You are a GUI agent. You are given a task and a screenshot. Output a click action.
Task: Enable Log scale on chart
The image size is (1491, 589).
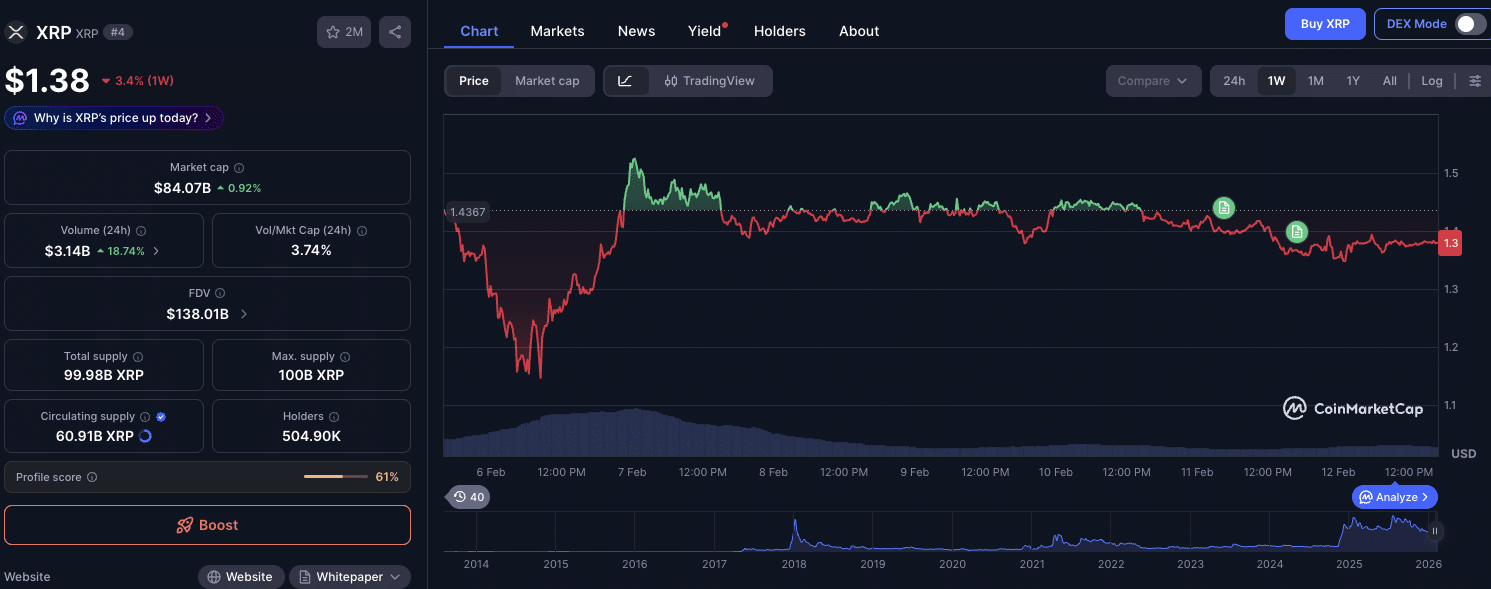[x=1432, y=81]
